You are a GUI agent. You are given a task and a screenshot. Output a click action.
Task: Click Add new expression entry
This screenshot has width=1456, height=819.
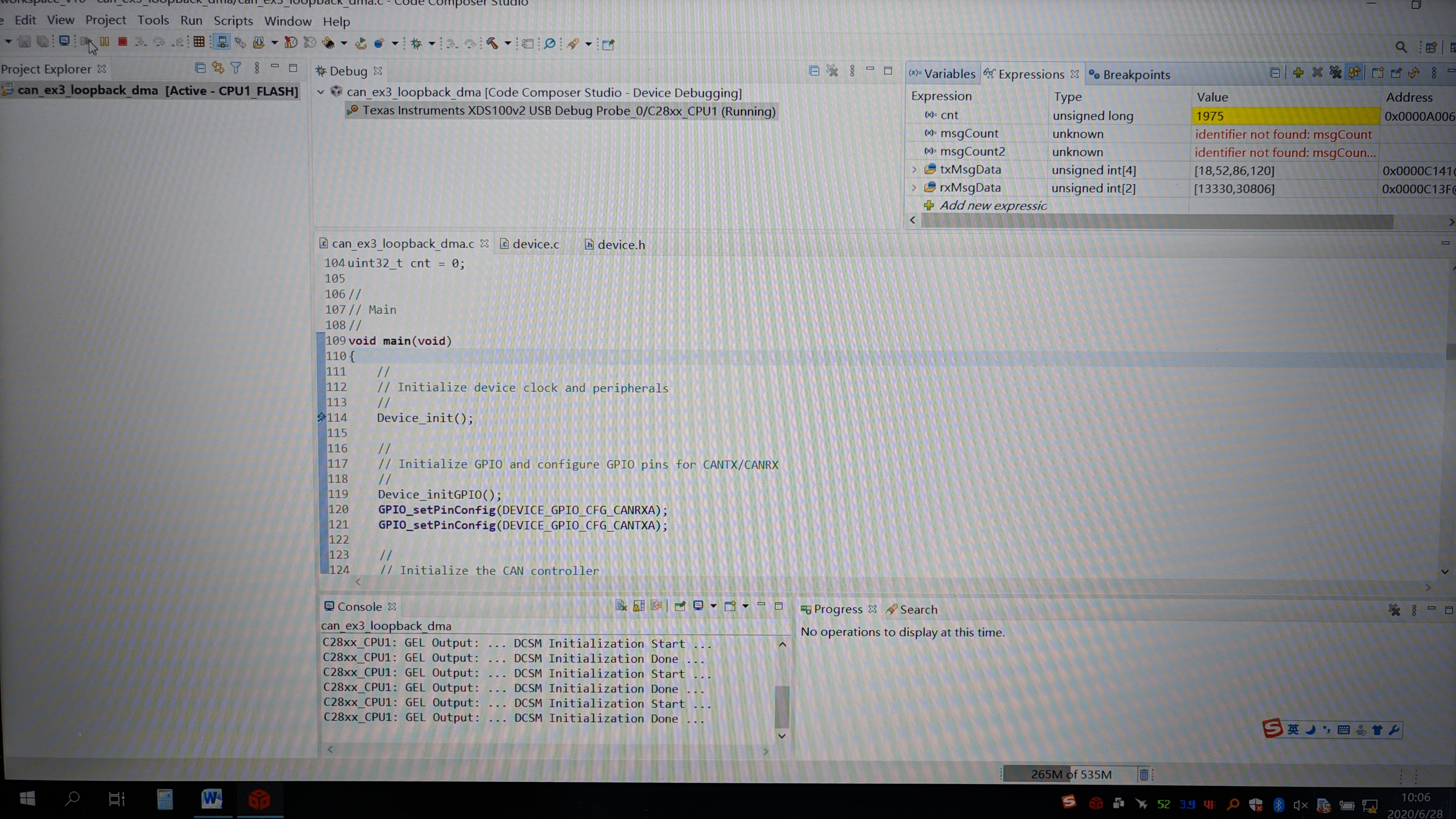[x=992, y=206]
